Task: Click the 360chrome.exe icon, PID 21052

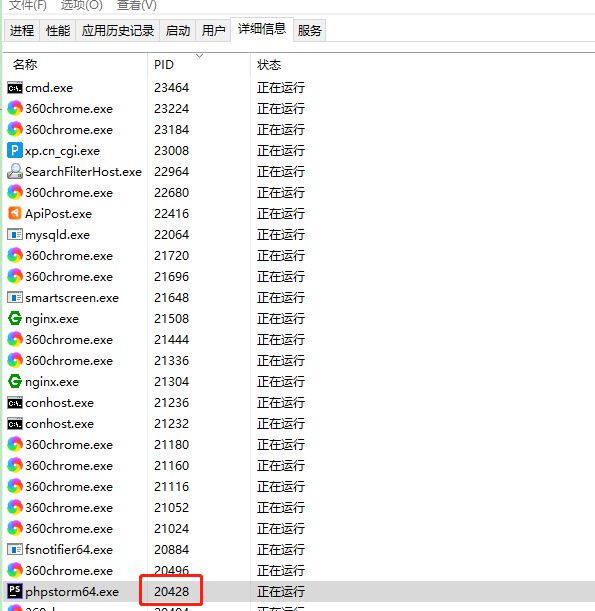Action: (15, 507)
